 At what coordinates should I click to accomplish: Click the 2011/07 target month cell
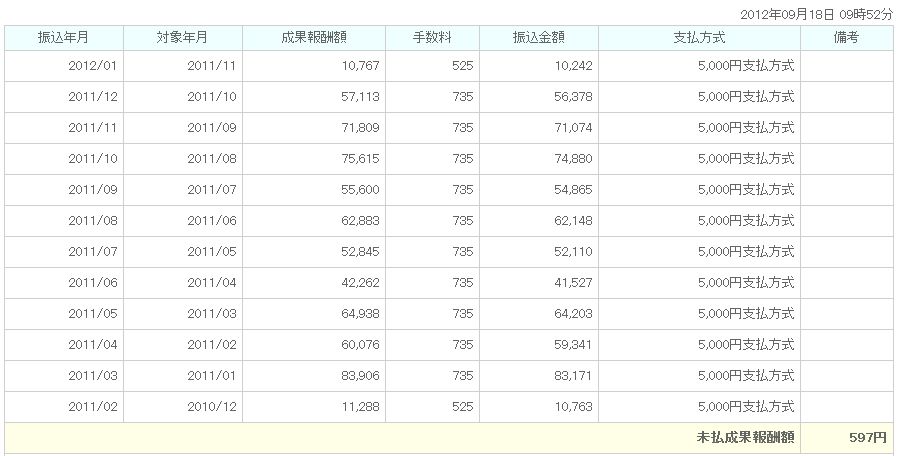[x=183, y=190]
